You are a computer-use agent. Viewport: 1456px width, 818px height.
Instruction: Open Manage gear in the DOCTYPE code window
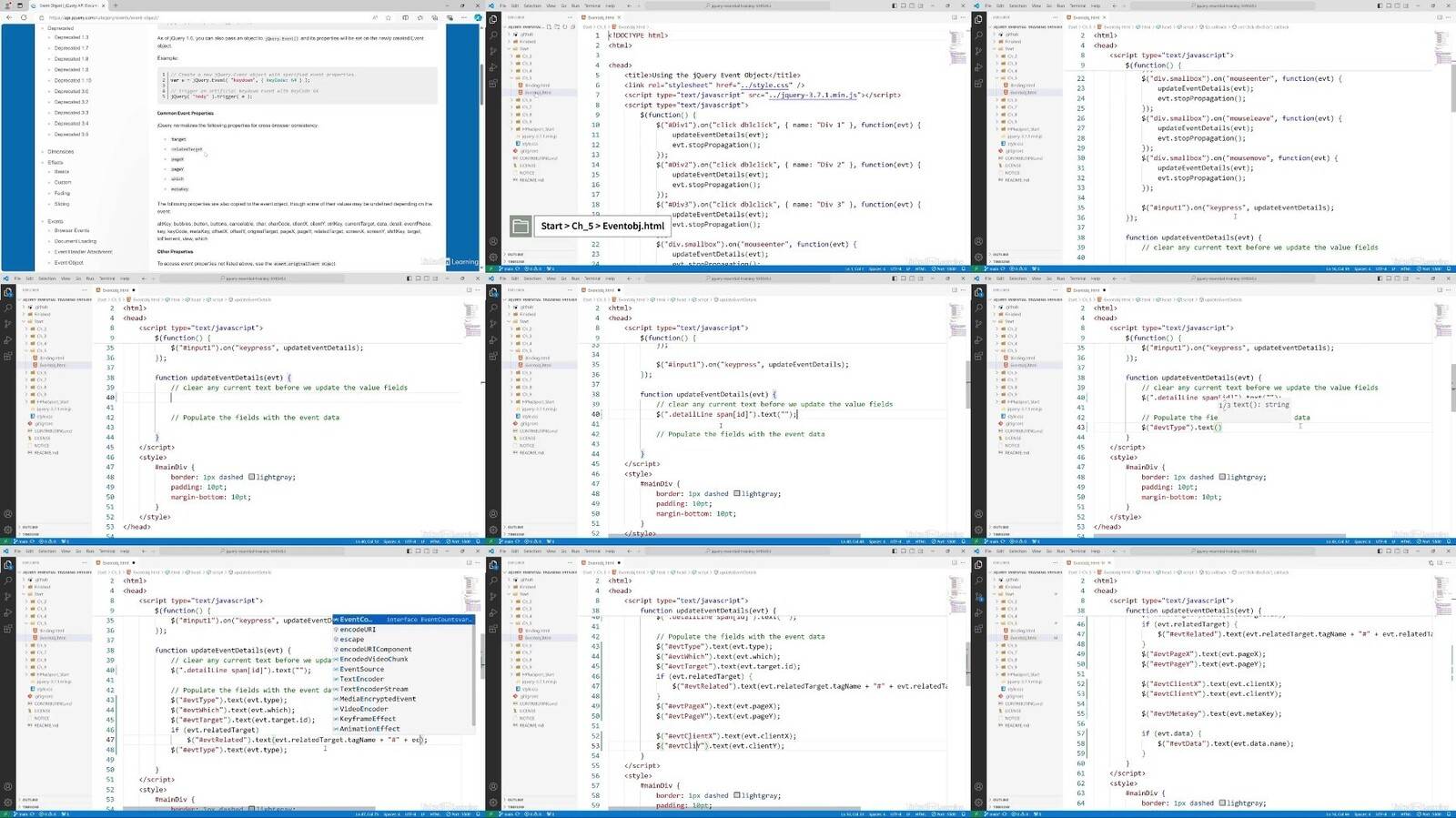(493, 258)
